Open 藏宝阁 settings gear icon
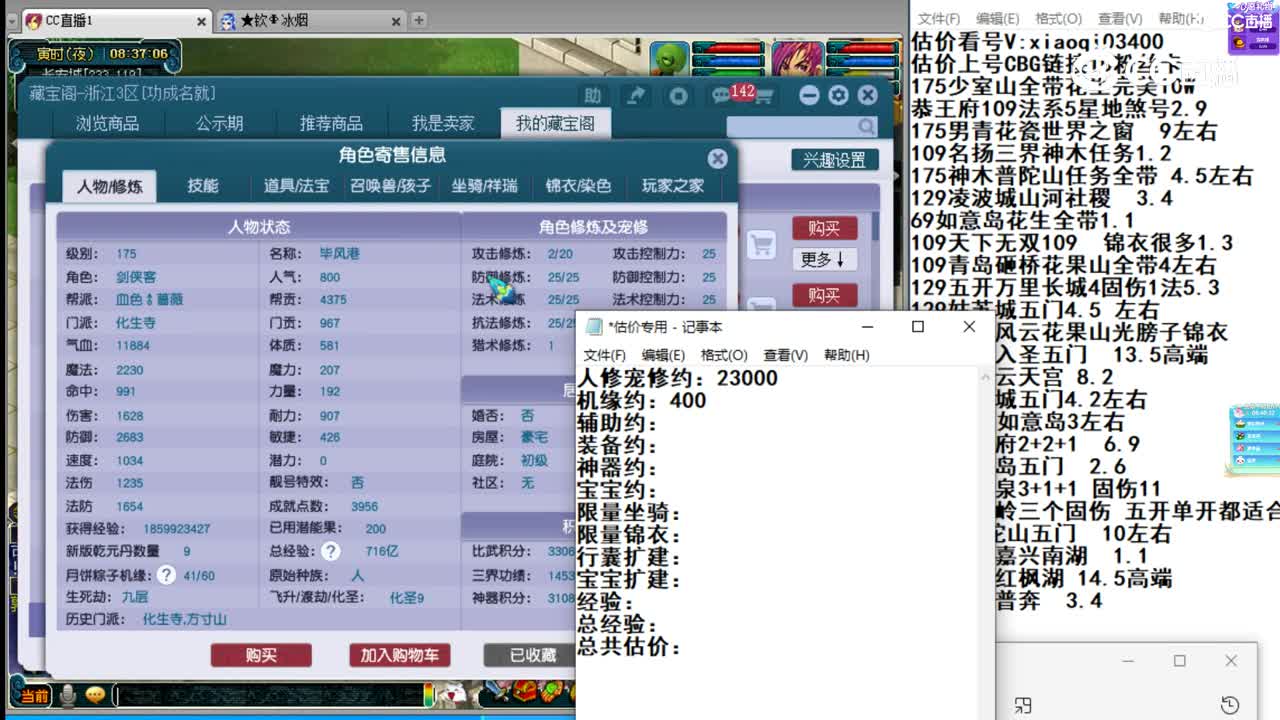Screen dimensions: 1280x720 [x=838, y=95]
